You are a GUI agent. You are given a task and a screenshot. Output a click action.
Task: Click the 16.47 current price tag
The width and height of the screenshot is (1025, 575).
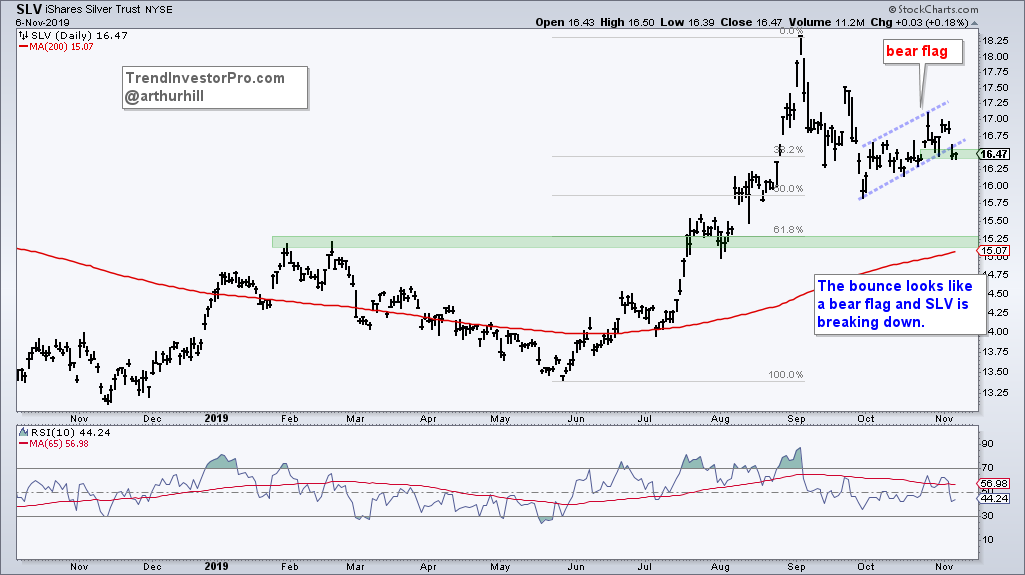(994, 154)
